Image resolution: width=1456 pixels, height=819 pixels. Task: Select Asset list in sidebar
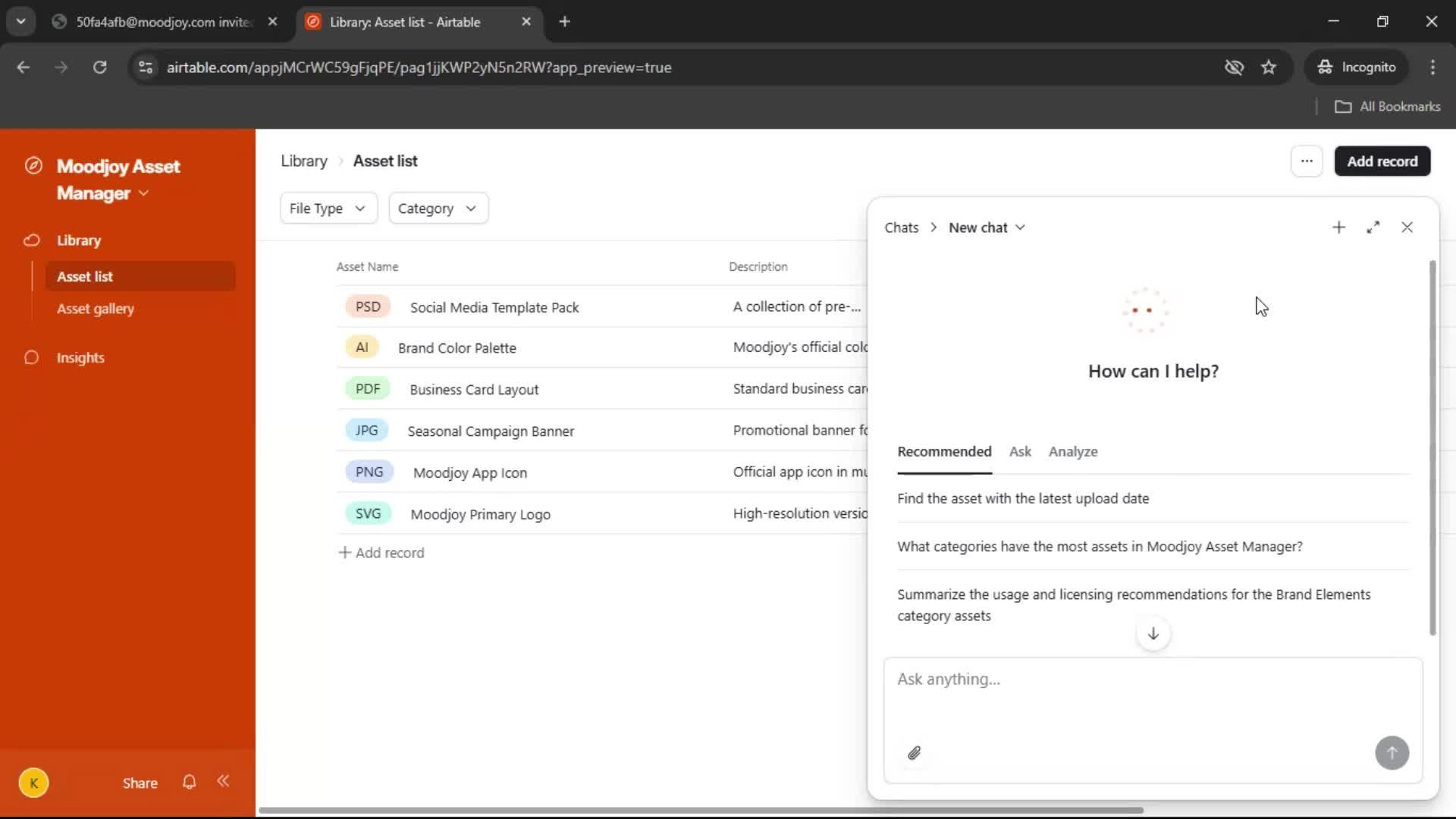pos(140,277)
